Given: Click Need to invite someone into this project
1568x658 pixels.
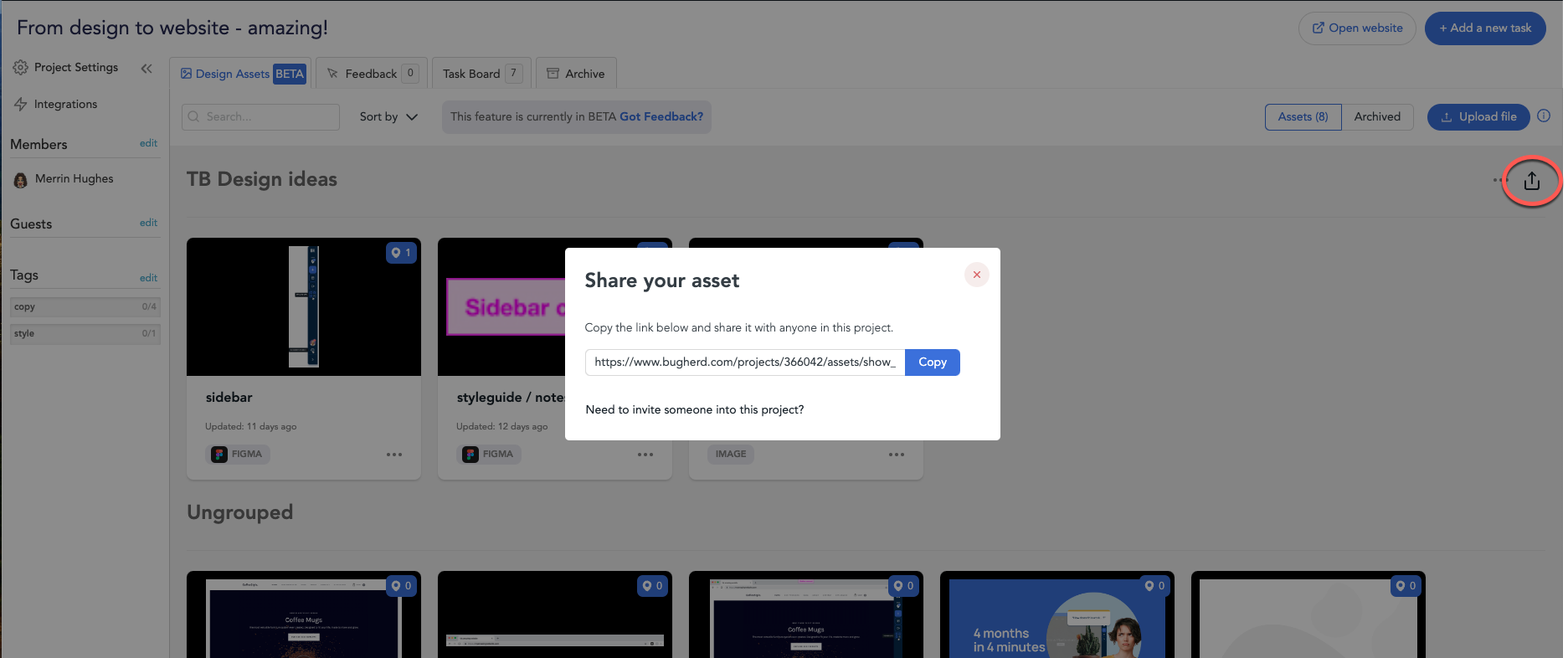Looking at the screenshot, I should coord(694,409).
